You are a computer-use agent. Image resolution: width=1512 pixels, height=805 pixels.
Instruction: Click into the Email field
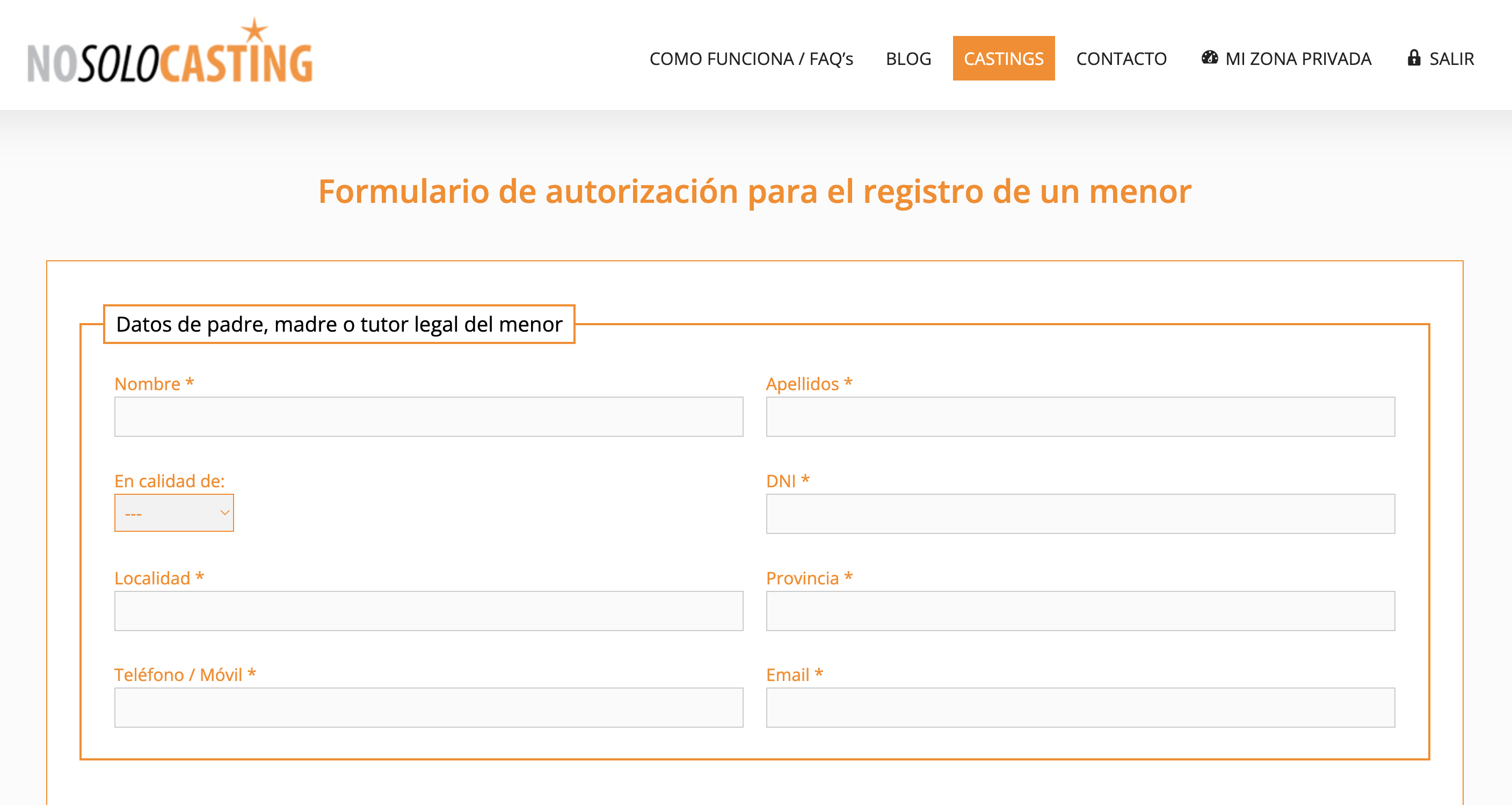[x=1080, y=708]
